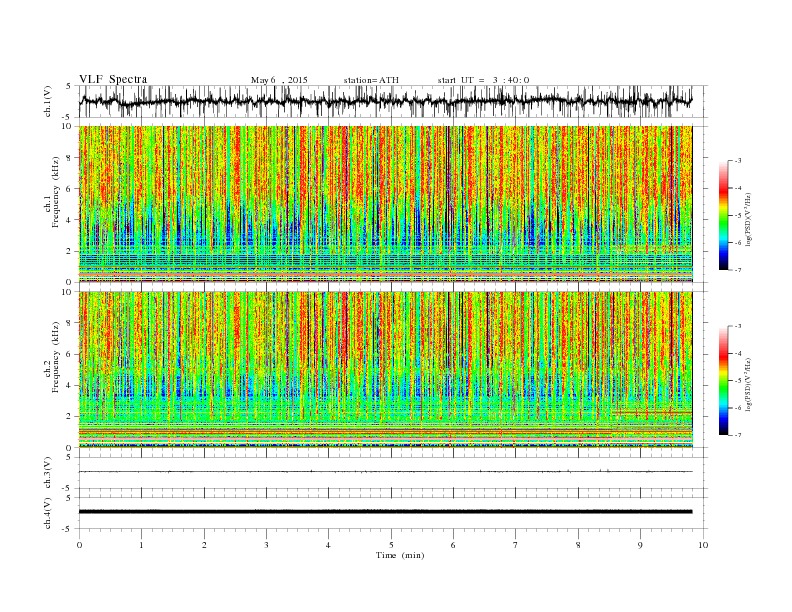Click the "10" kHz tick on ch.1 spectrogram
The width and height of the screenshot is (792, 612).
click(x=68, y=126)
